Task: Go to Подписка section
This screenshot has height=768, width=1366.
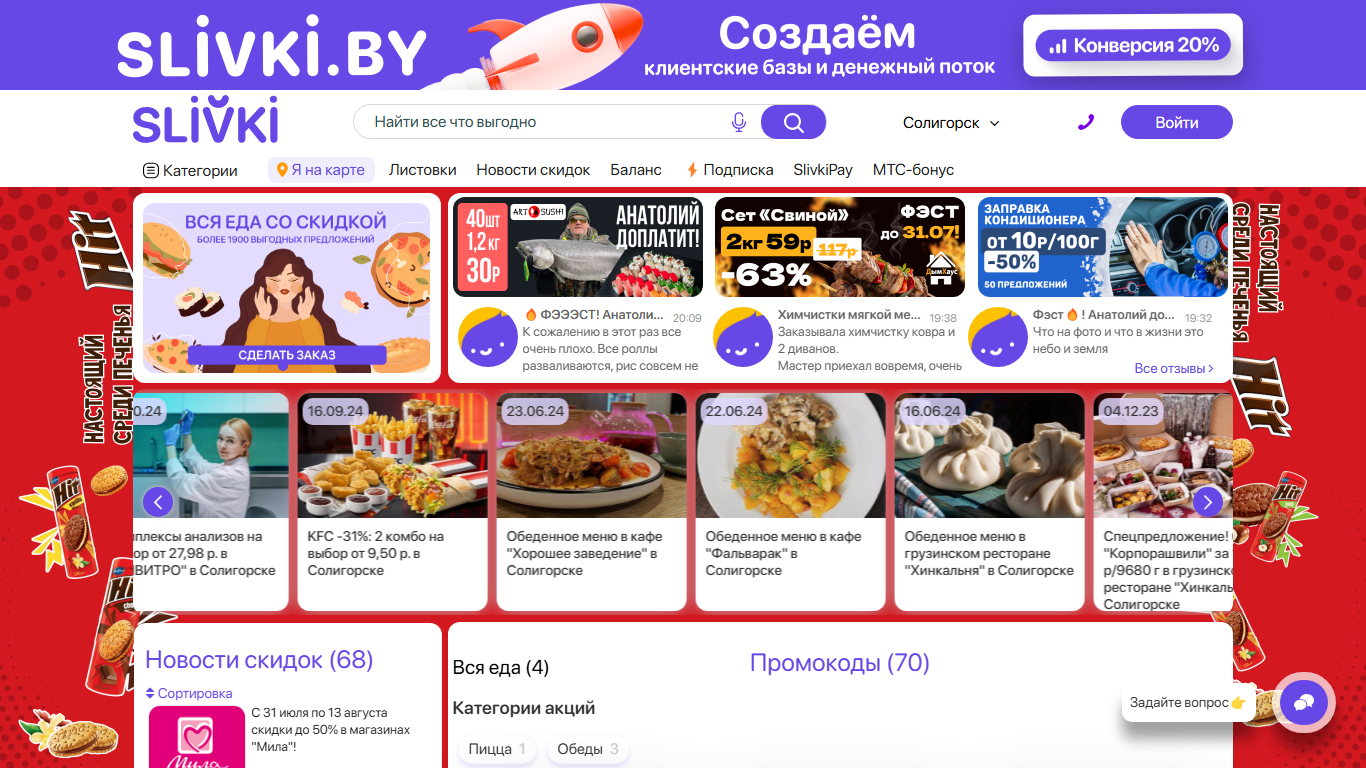Action: coord(730,170)
